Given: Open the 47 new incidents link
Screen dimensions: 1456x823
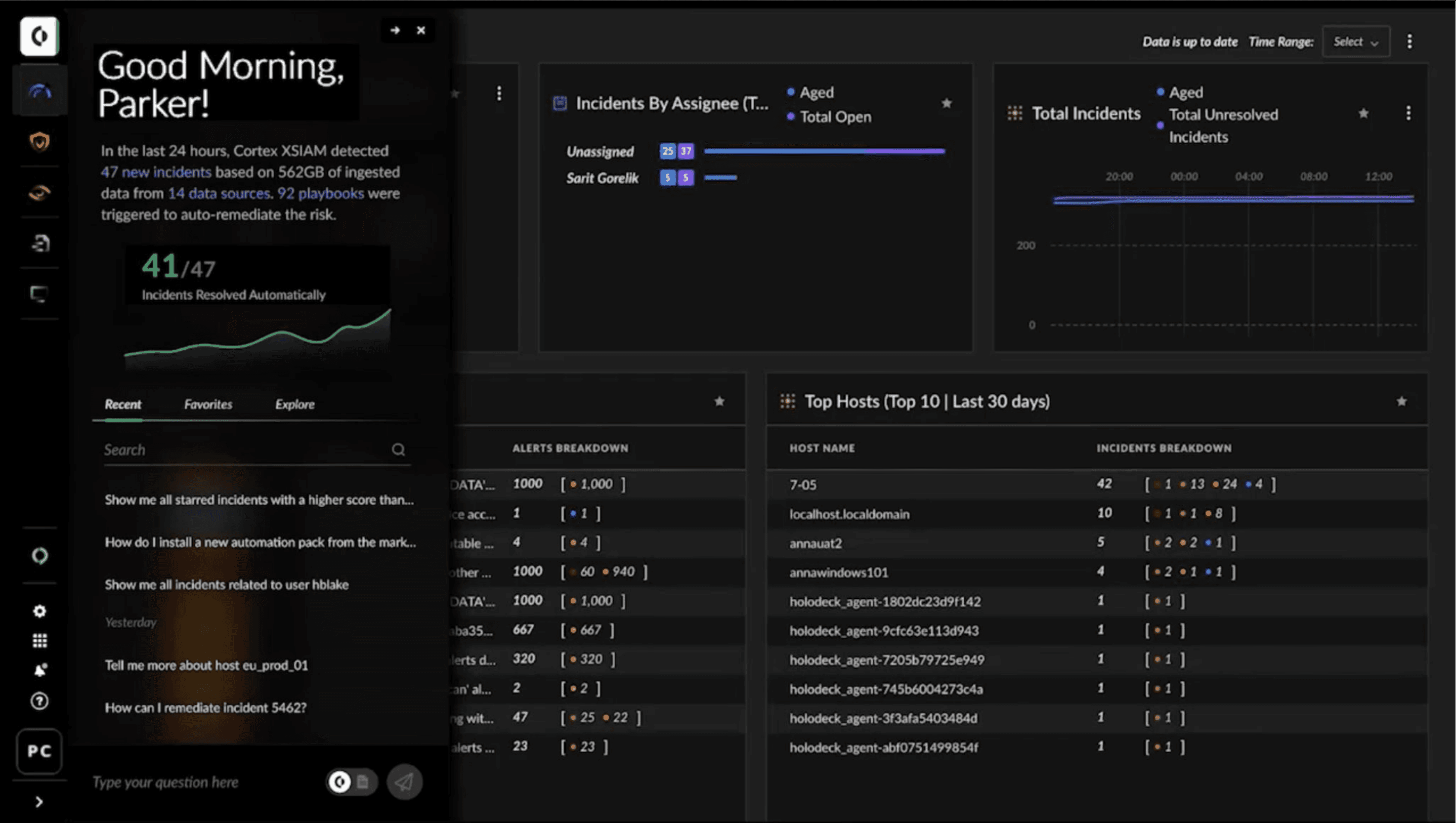Looking at the screenshot, I should coord(156,172).
